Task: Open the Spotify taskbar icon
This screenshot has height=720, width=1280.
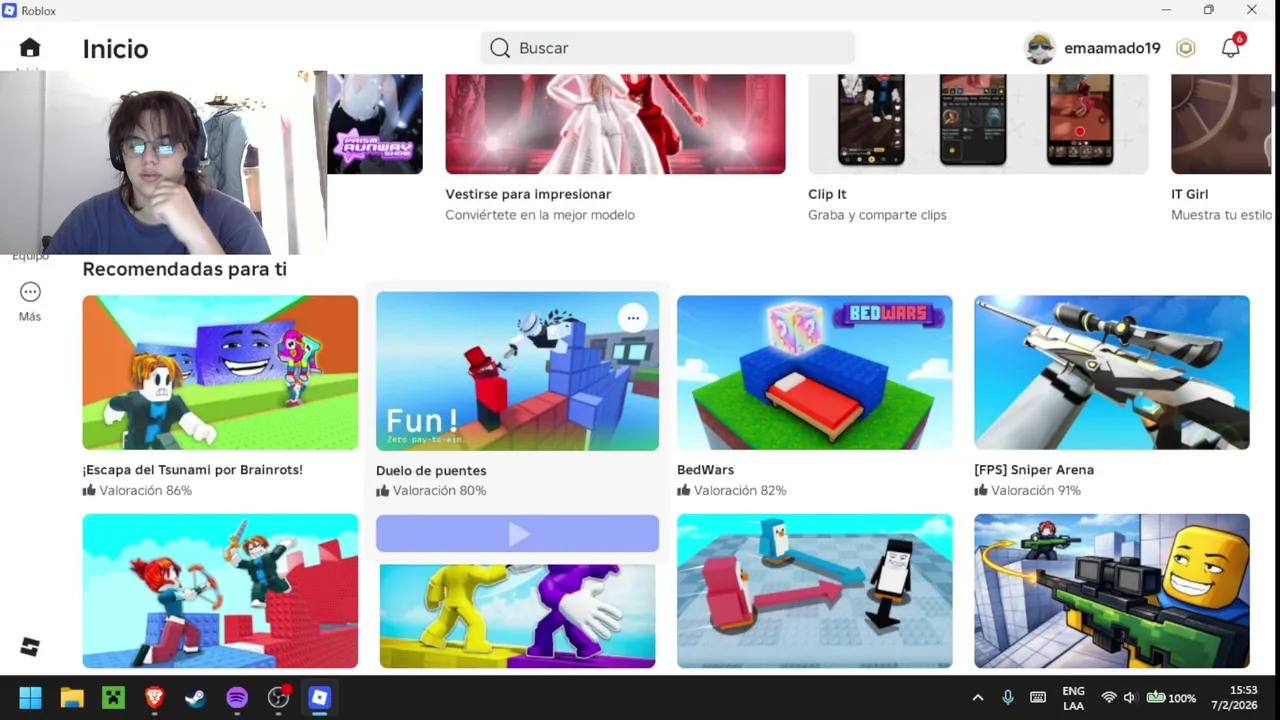Action: [x=237, y=698]
